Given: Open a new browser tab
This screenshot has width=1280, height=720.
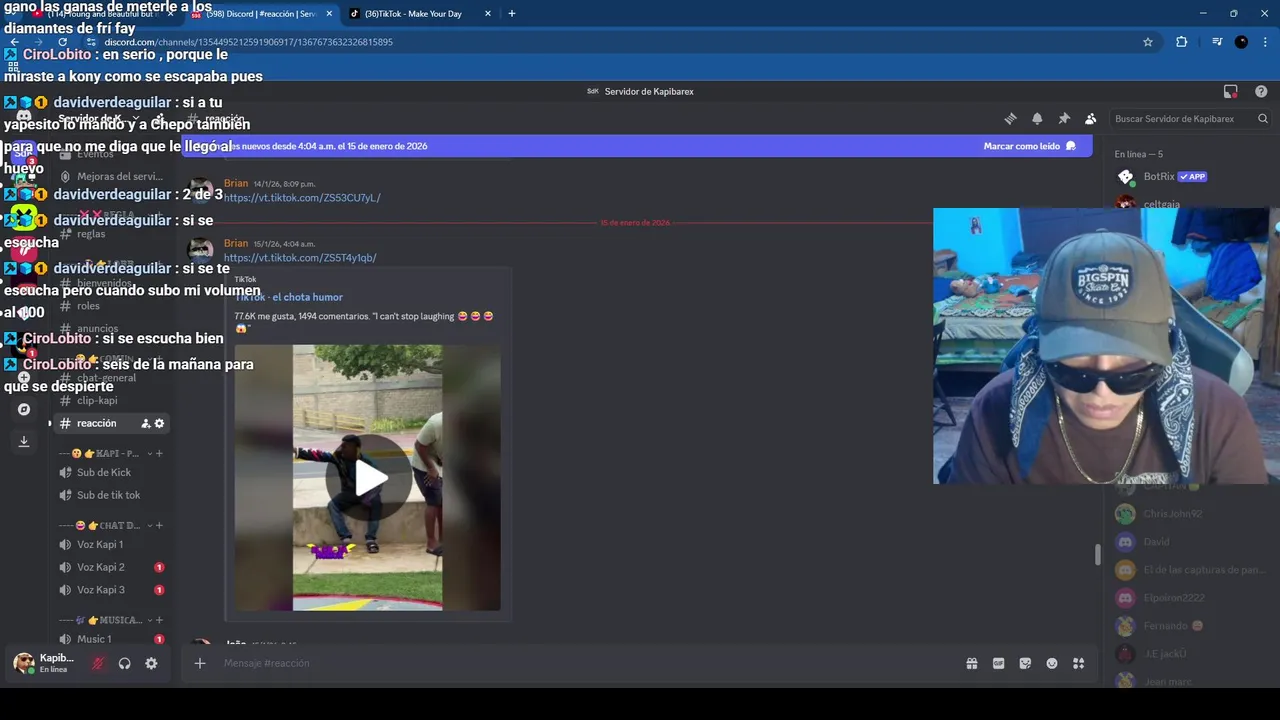Looking at the screenshot, I should click(512, 14).
